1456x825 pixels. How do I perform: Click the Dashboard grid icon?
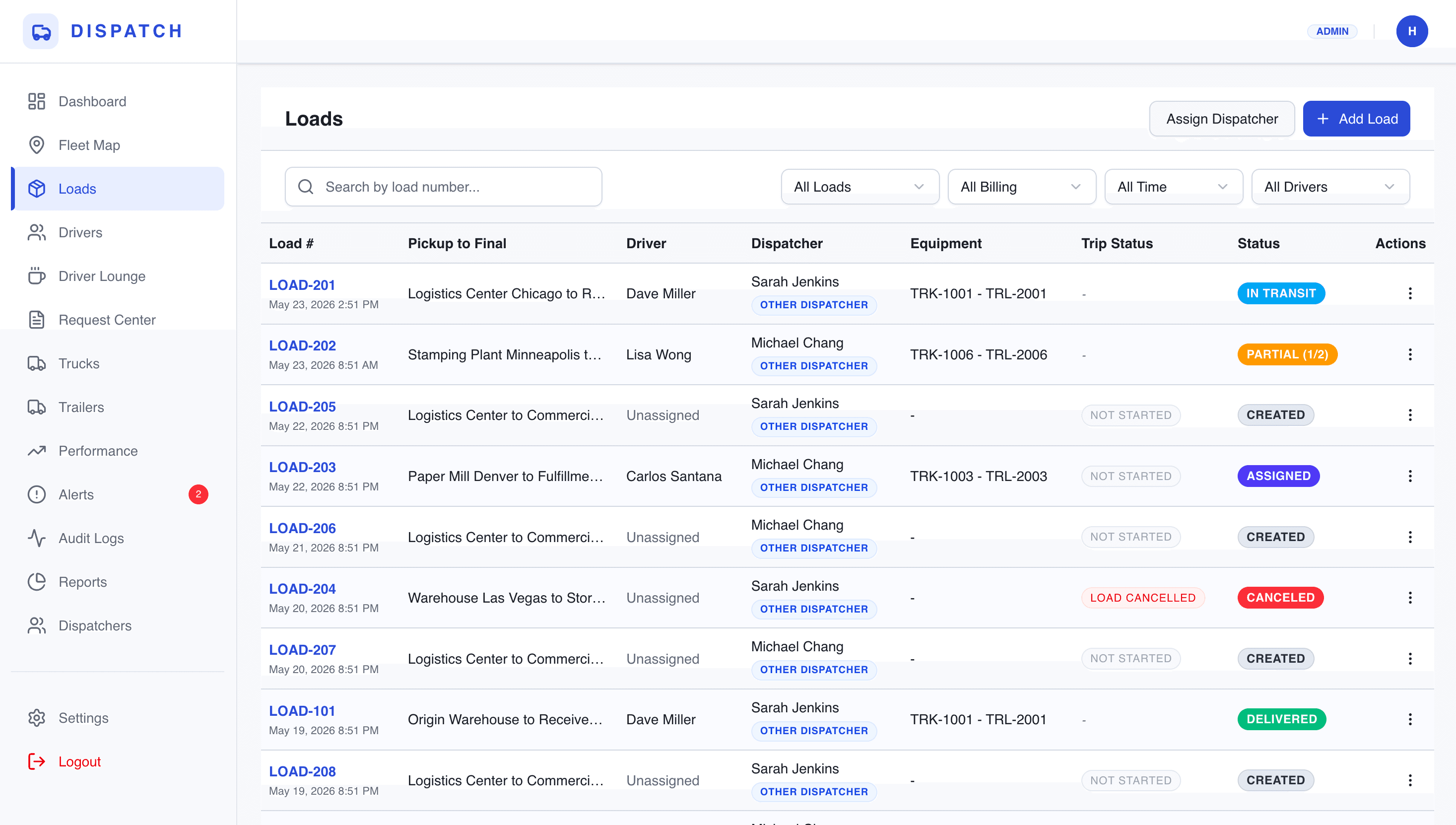tap(37, 101)
